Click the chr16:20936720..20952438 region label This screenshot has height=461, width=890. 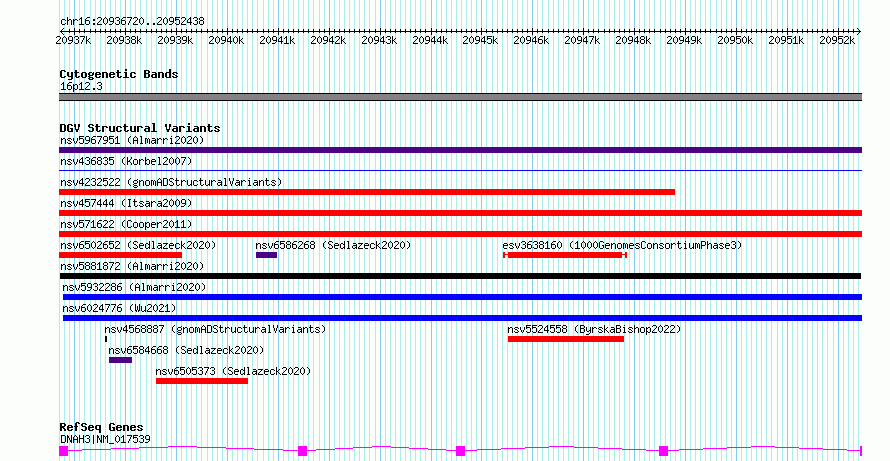click(x=132, y=22)
